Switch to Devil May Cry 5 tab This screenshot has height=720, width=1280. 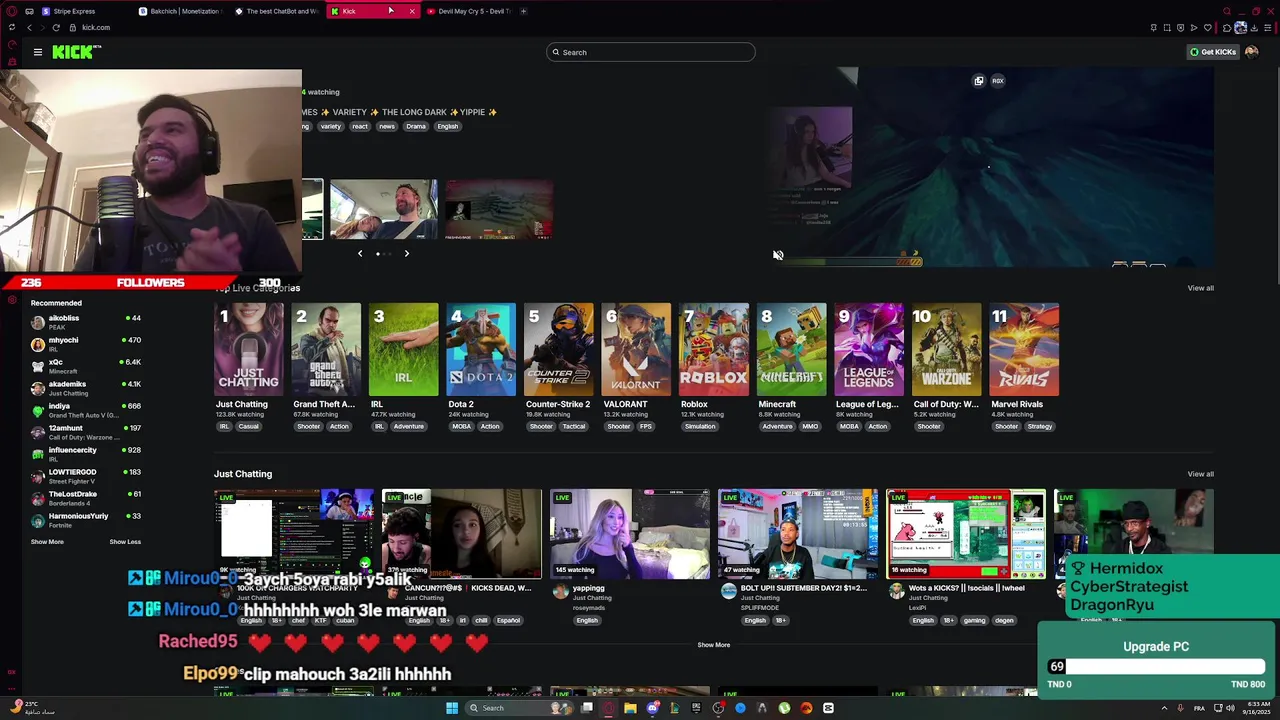click(468, 11)
